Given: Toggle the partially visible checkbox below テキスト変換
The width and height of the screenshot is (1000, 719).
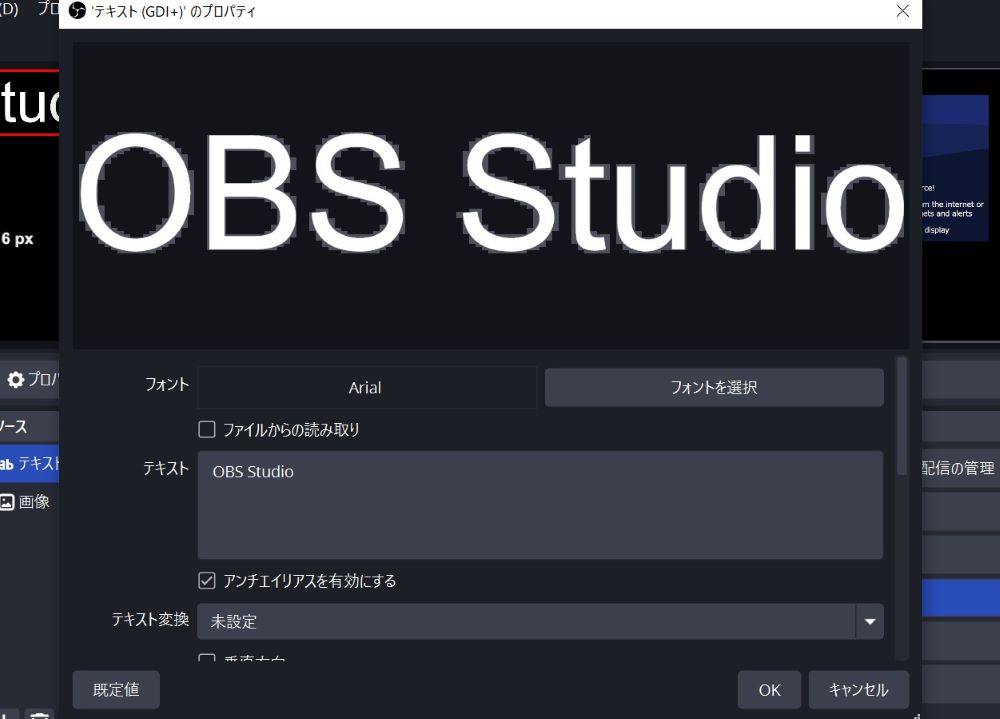Looking at the screenshot, I should coord(207,658).
